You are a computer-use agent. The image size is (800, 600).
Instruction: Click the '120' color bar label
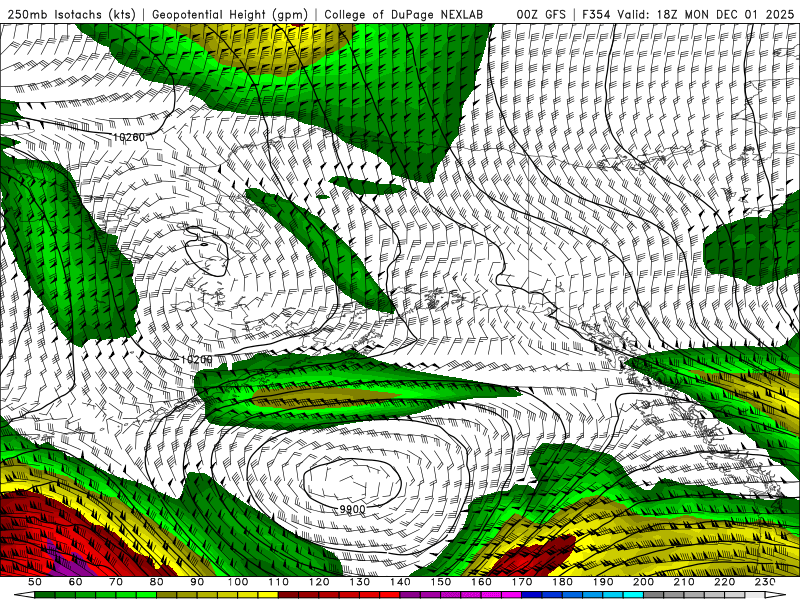(319, 582)
